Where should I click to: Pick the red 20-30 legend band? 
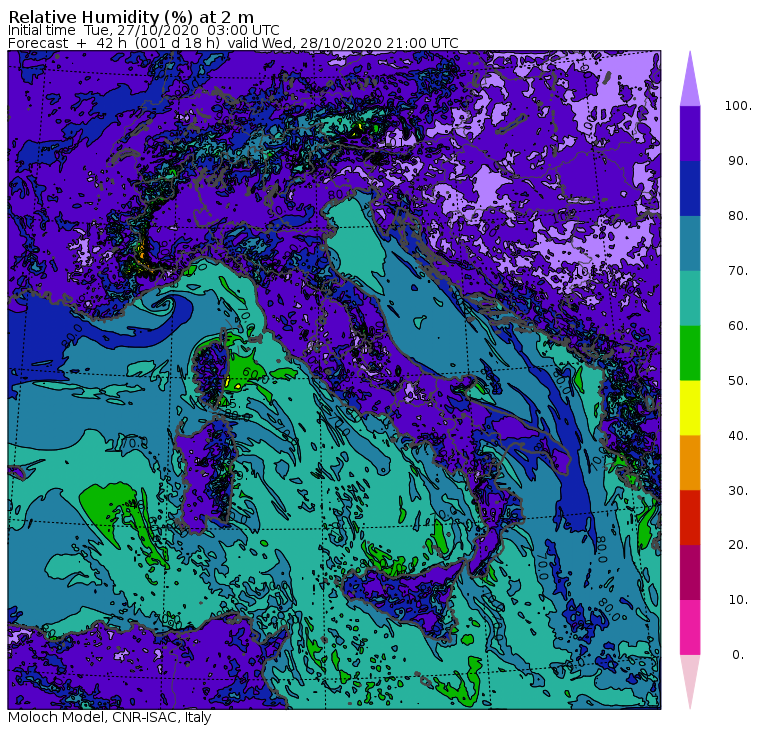(690, 517)
